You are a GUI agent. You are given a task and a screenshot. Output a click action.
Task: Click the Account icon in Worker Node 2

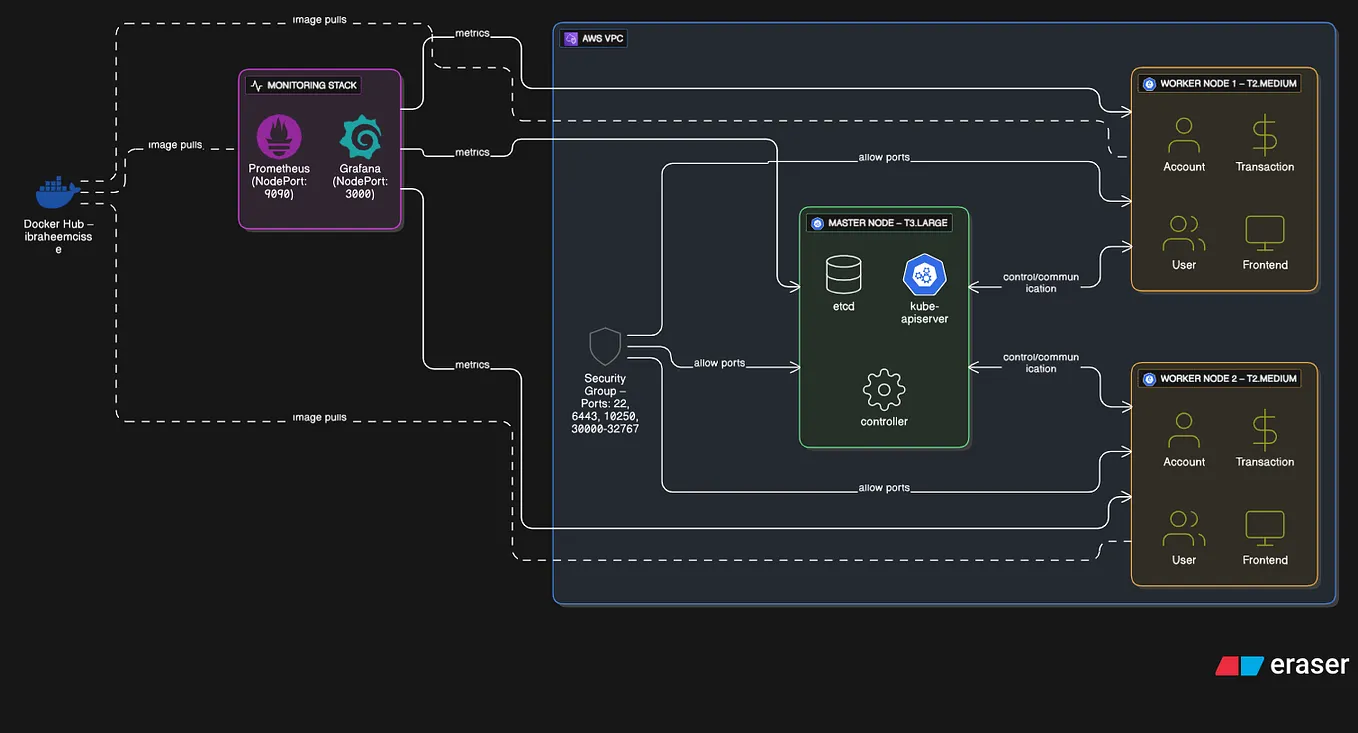pos(1184,430)
